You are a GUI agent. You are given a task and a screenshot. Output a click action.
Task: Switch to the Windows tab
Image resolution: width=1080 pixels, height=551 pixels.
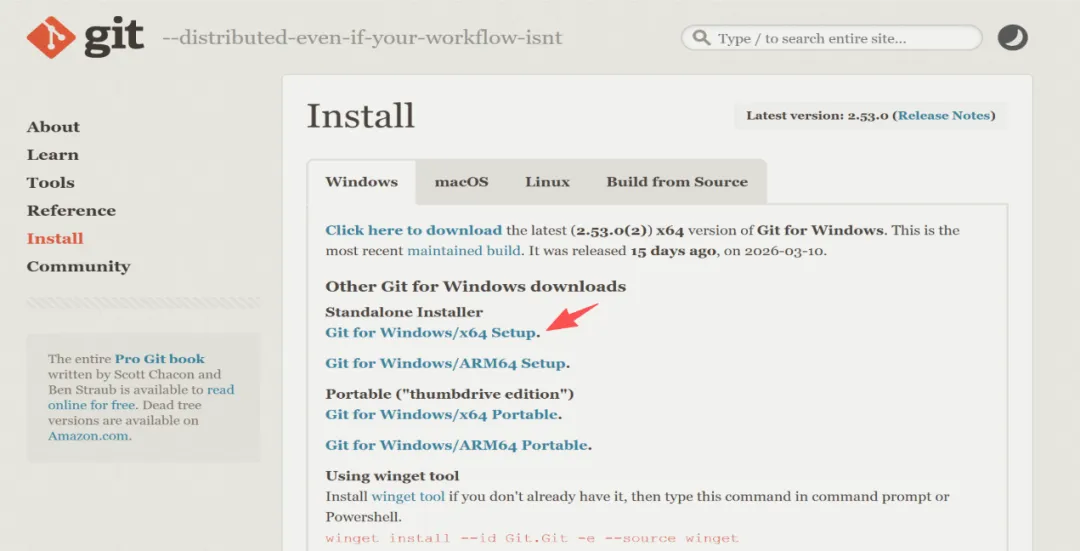coord(362,182)
